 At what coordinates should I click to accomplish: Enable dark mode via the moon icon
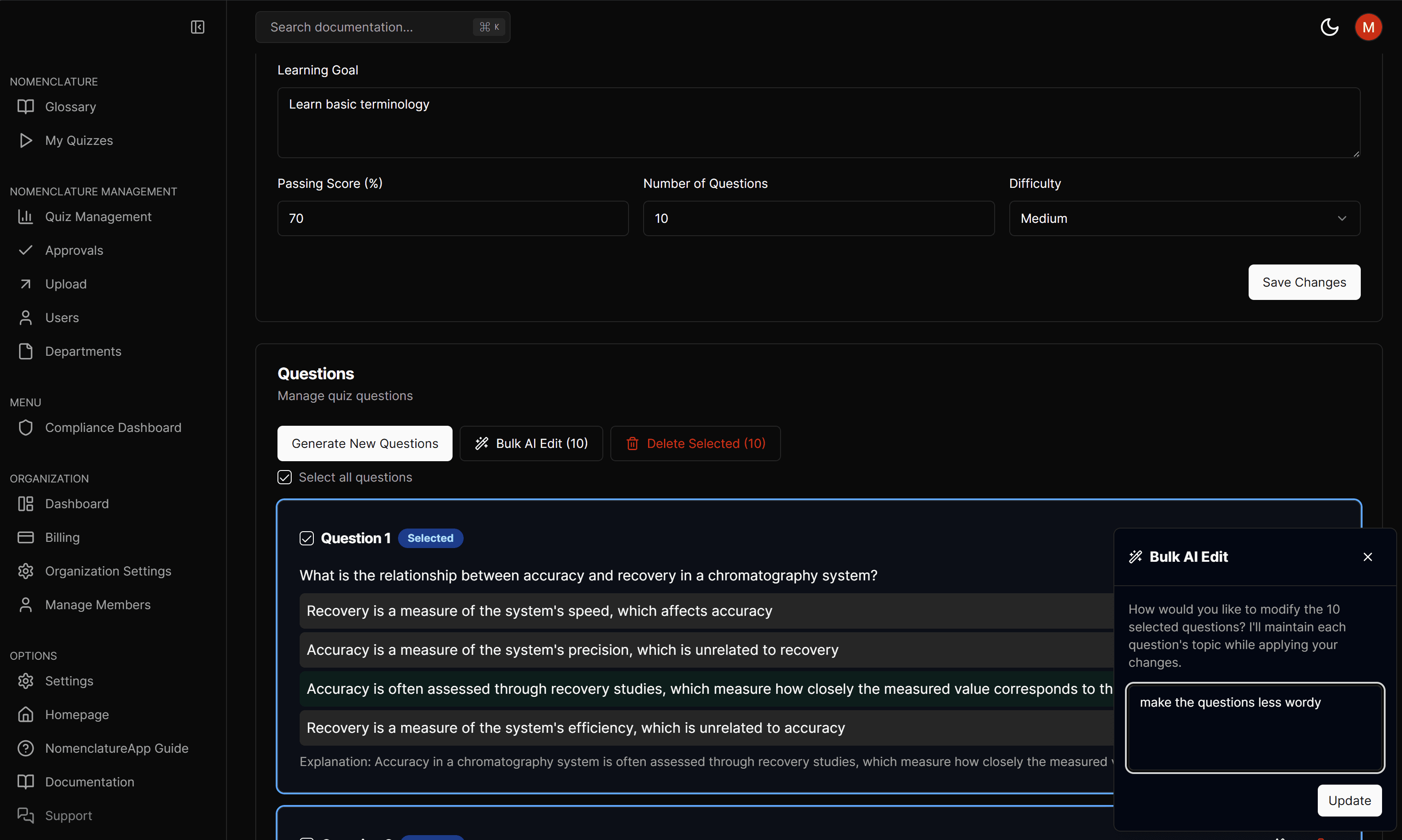[x=1329, y=27]
